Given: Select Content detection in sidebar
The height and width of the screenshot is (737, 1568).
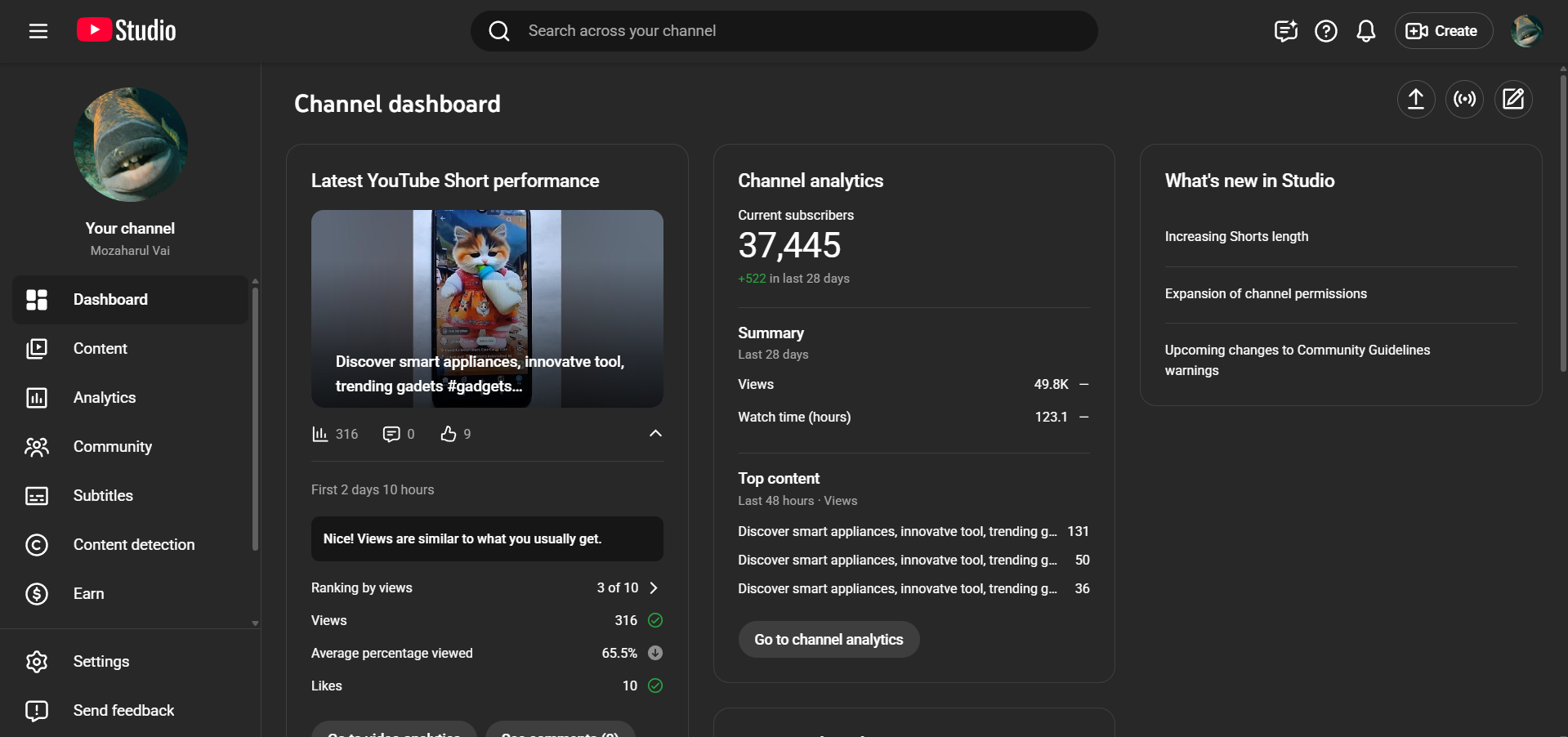Looking at the screenshot, I should click(133, 545).
